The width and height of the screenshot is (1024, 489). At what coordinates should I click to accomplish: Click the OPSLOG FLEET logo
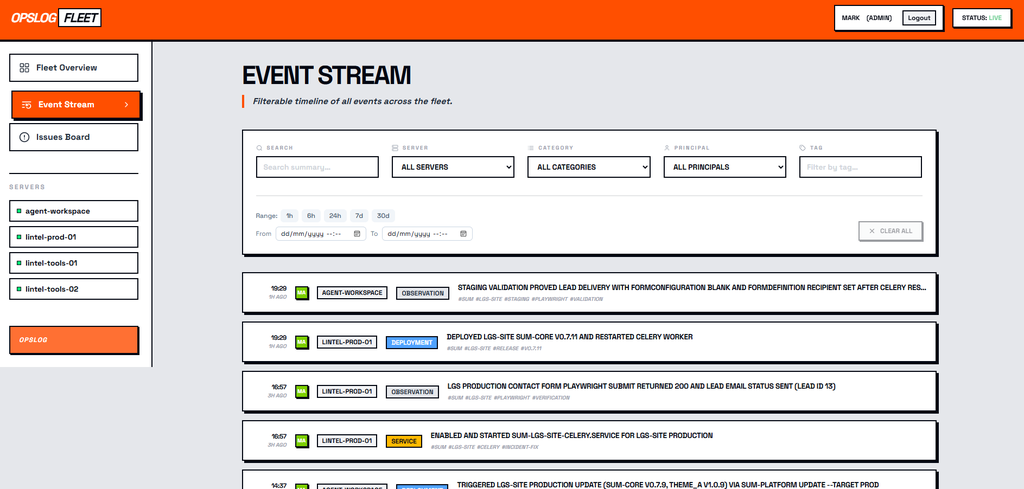[x=56, y=18]
